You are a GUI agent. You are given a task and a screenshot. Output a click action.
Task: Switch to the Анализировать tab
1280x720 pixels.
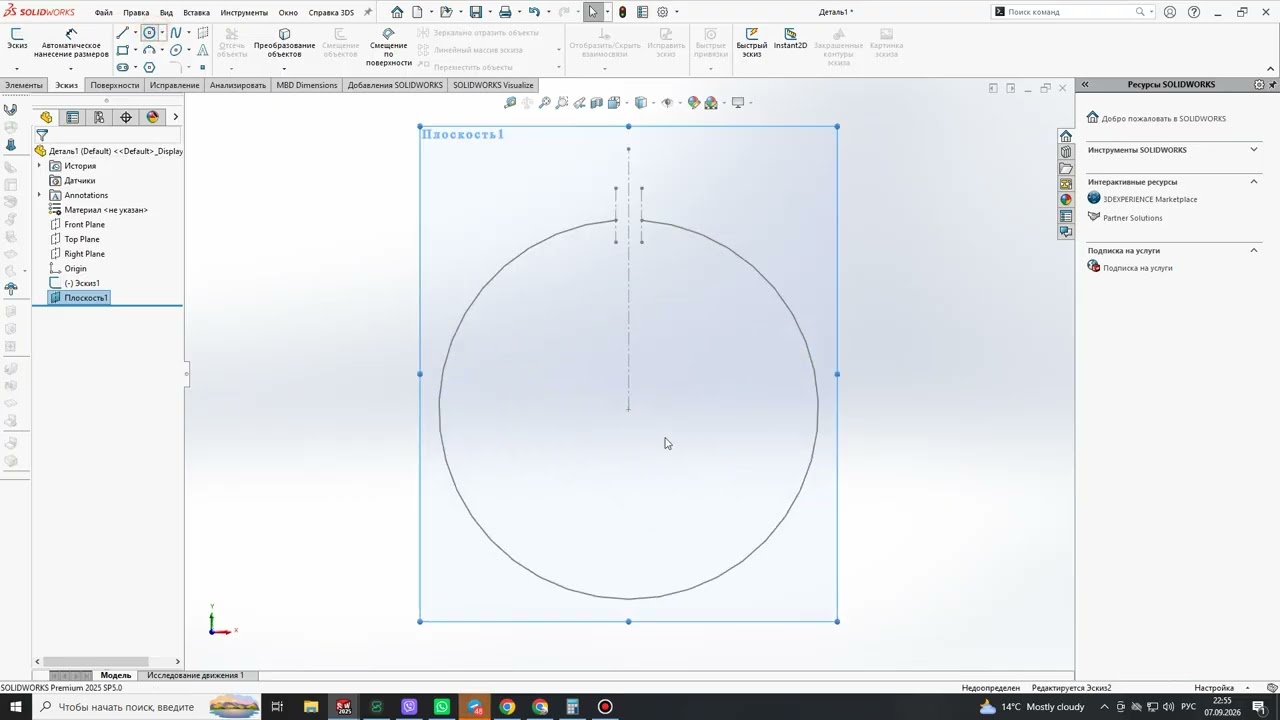click(x=238, y=85)
